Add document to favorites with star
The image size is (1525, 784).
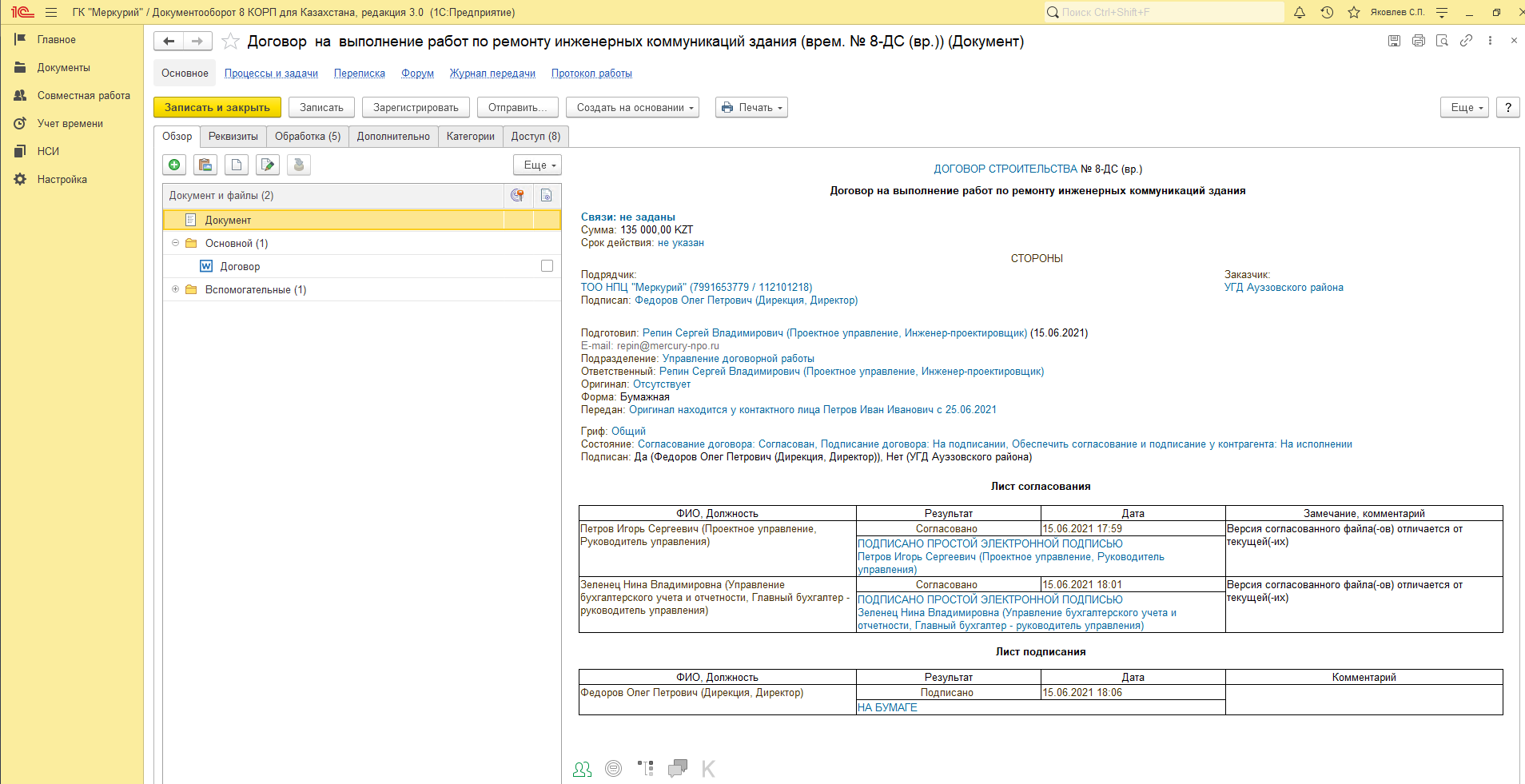[230, 42]
